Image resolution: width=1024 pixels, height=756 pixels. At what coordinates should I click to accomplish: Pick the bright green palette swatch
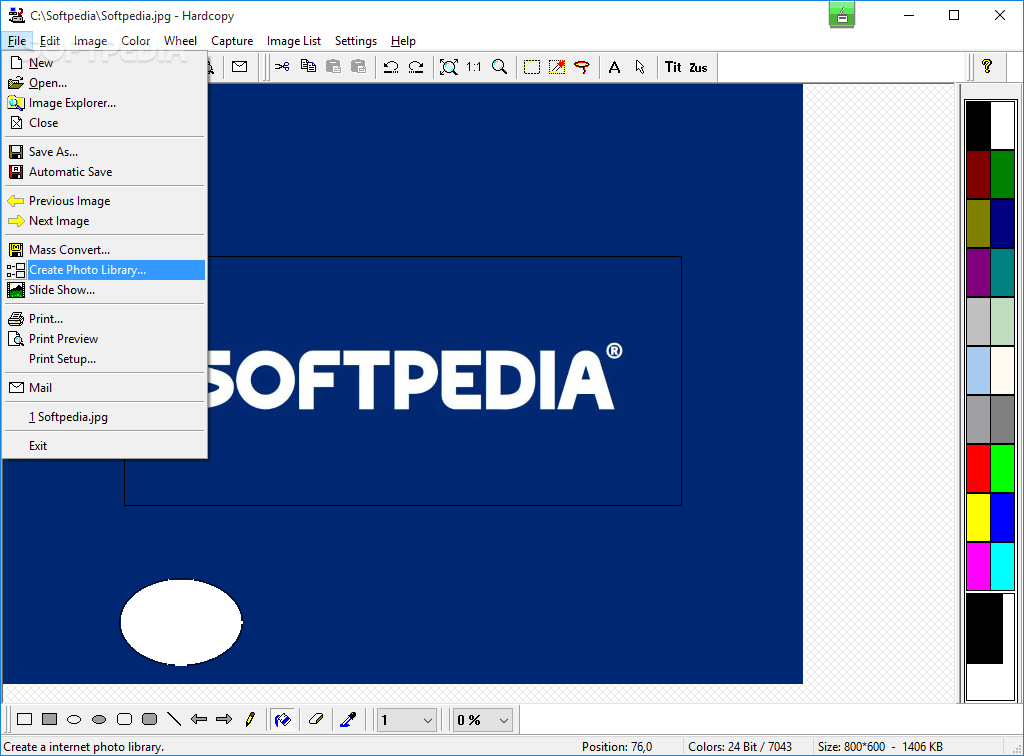[x=1002, y=468]
